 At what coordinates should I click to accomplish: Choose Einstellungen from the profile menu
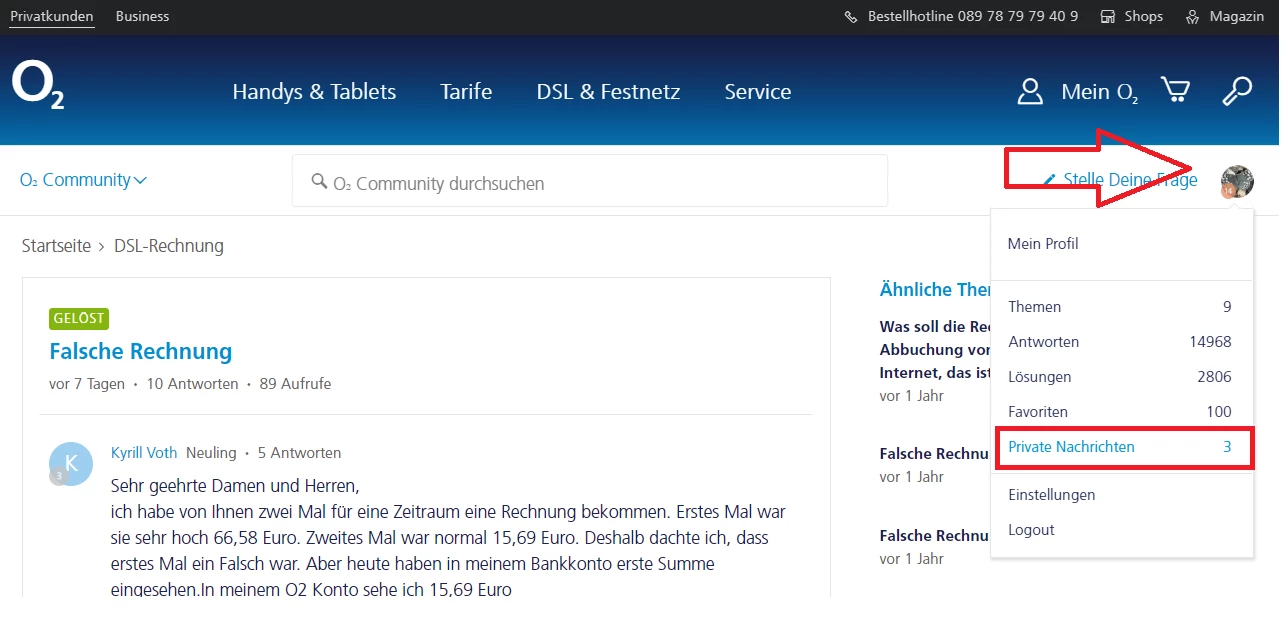coord(1051,495)
